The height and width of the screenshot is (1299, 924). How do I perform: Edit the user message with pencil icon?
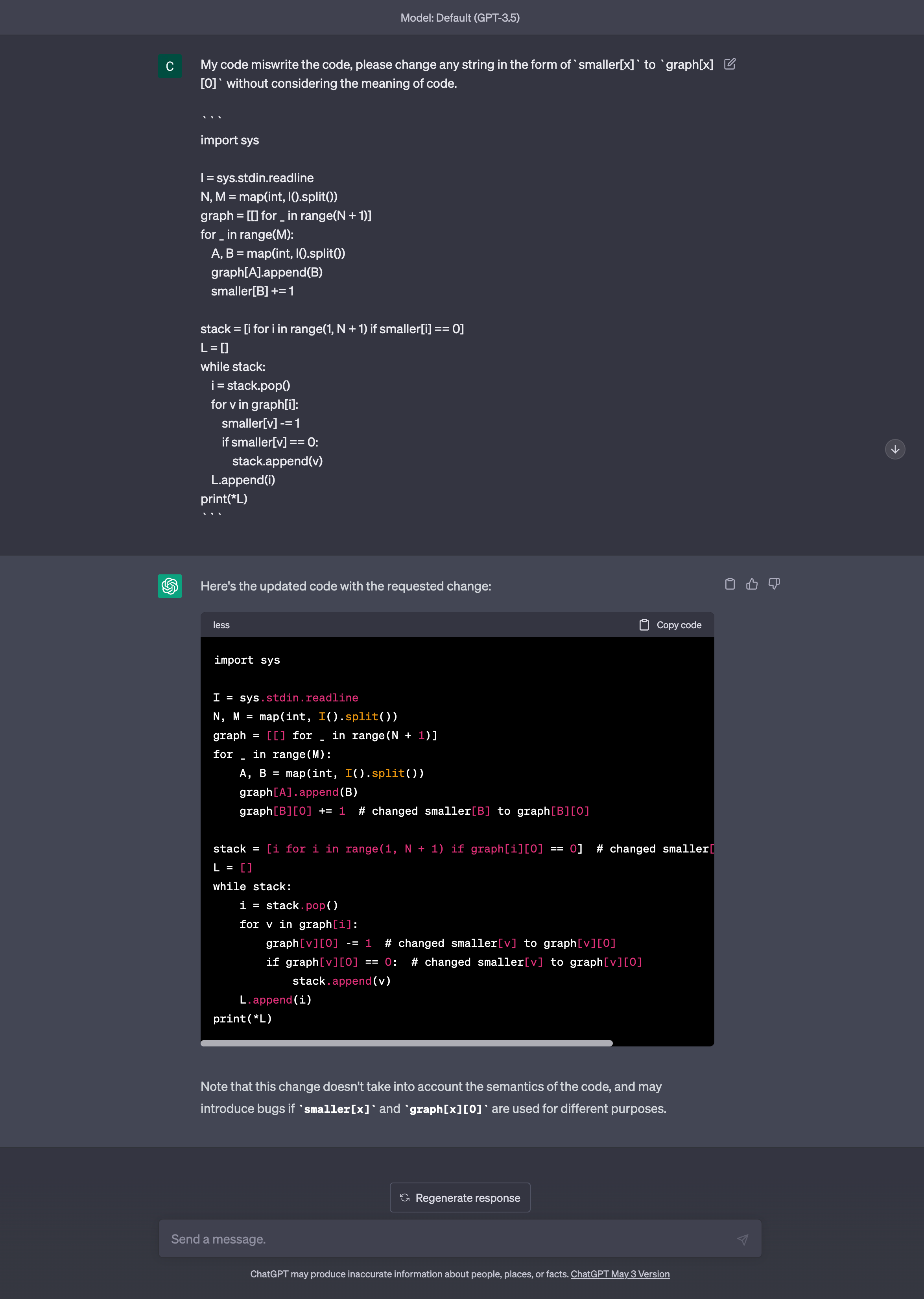[729, 64]
